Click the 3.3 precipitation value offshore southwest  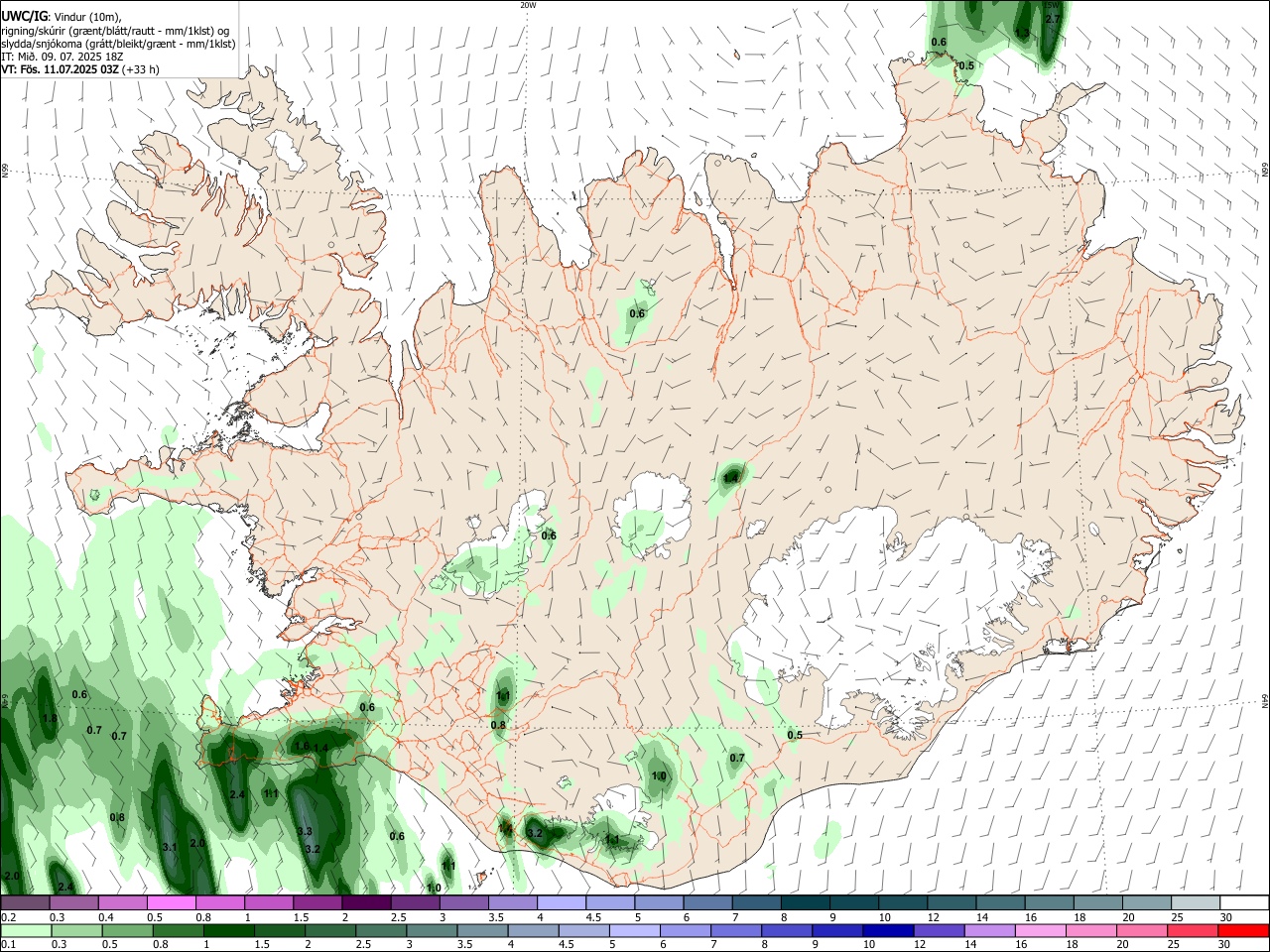pos(305,831)
